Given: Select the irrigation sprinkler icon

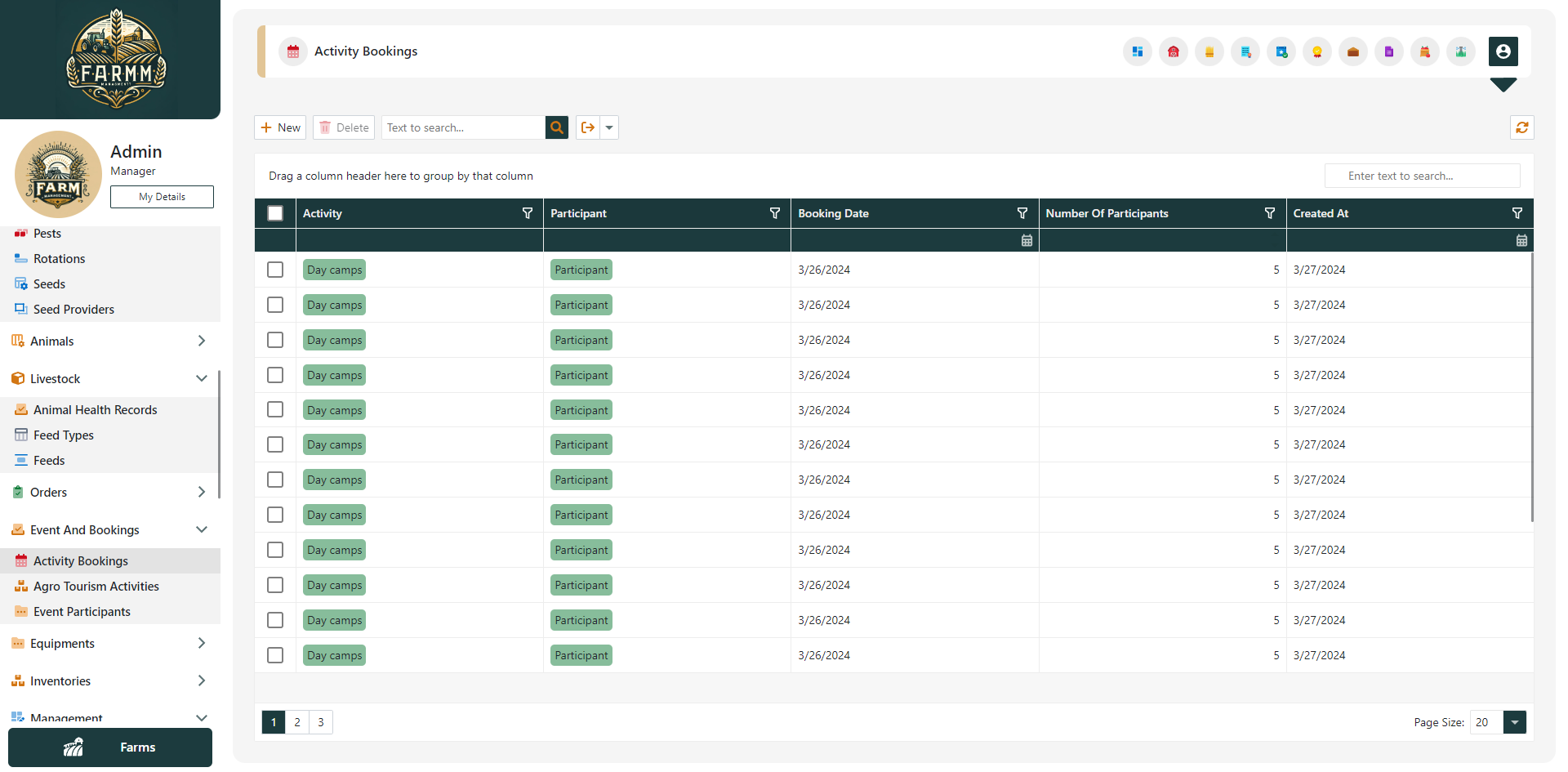Looking at the screenshot, I should (x=1460, y=51).
